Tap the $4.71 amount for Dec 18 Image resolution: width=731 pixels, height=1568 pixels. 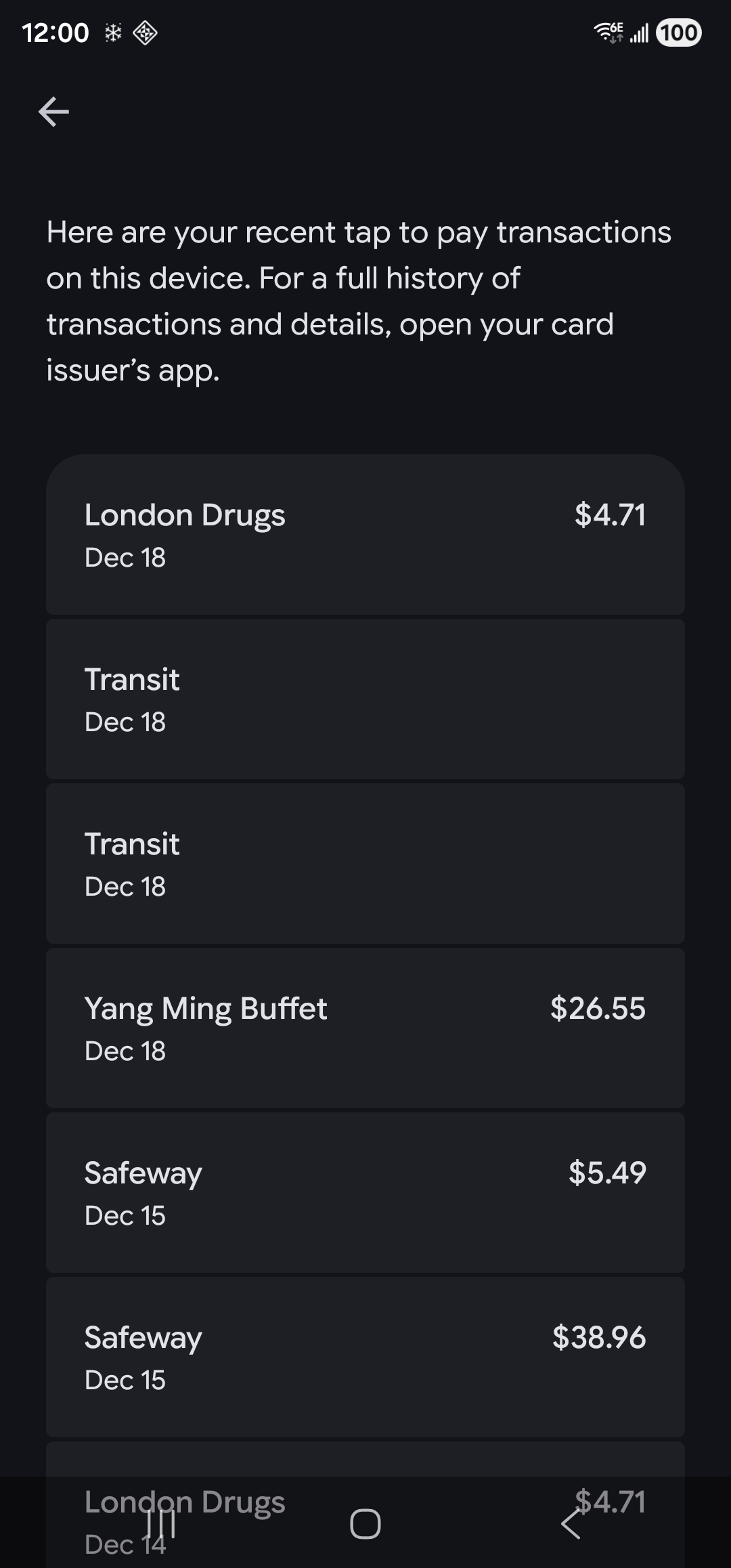(x=610, y=515)
